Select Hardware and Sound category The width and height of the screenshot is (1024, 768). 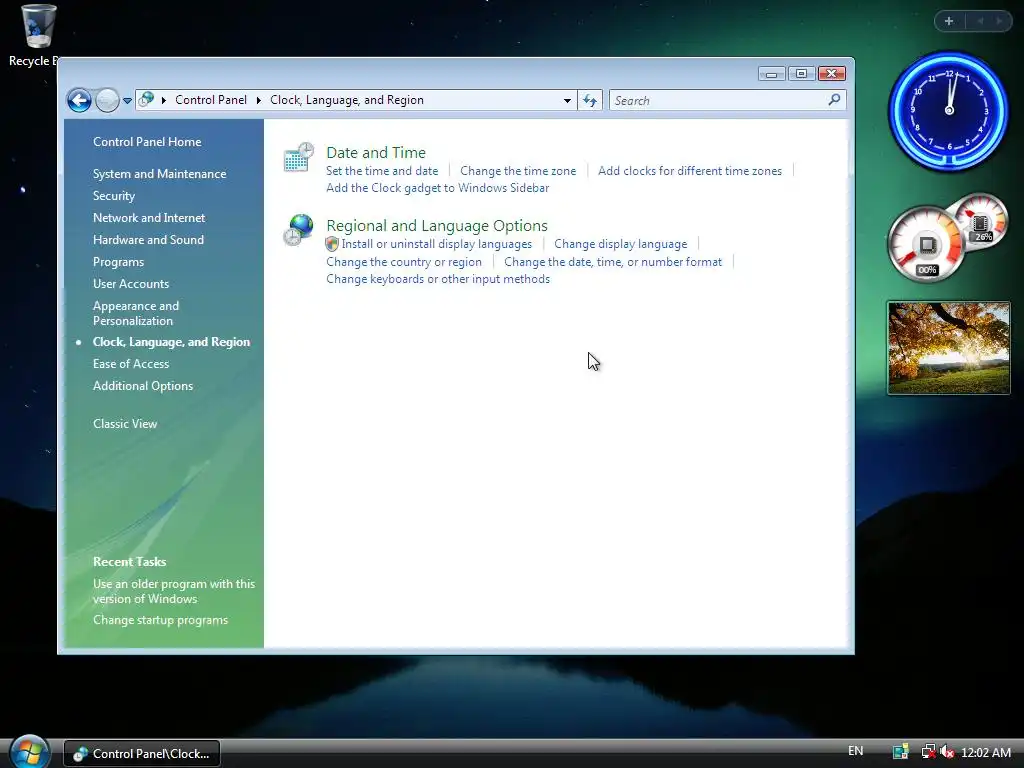point(148,240)
